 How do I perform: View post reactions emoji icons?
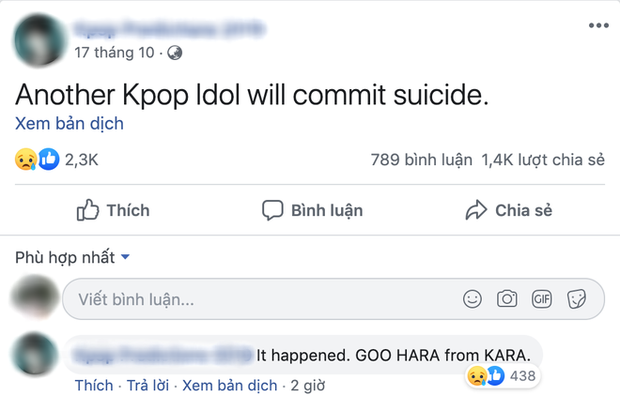coord(37,158)
